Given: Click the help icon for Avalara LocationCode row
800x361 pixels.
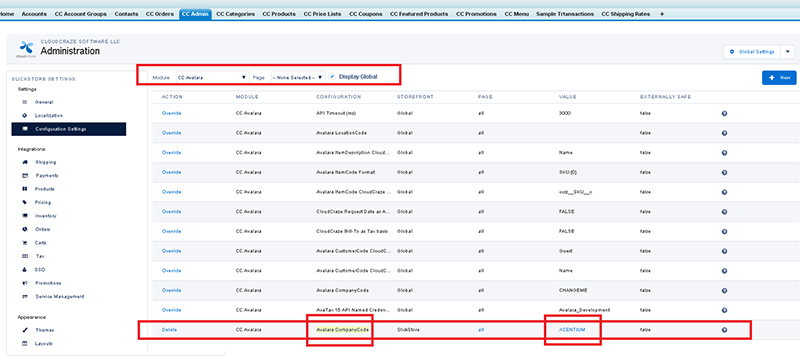Looking at the screenshot, I should point(724,133).
